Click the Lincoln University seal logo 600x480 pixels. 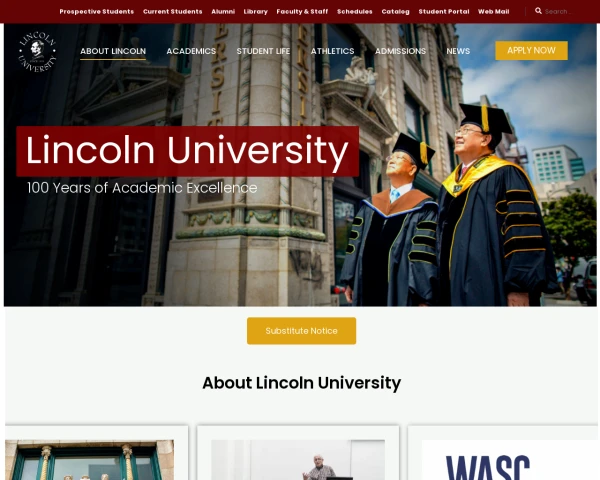[38, 52]
